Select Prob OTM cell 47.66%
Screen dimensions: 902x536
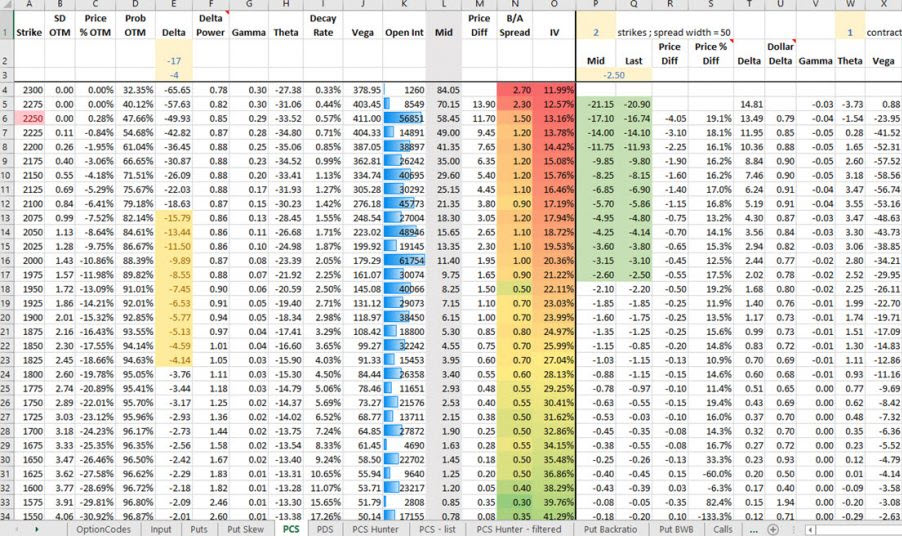pos(135,118)
